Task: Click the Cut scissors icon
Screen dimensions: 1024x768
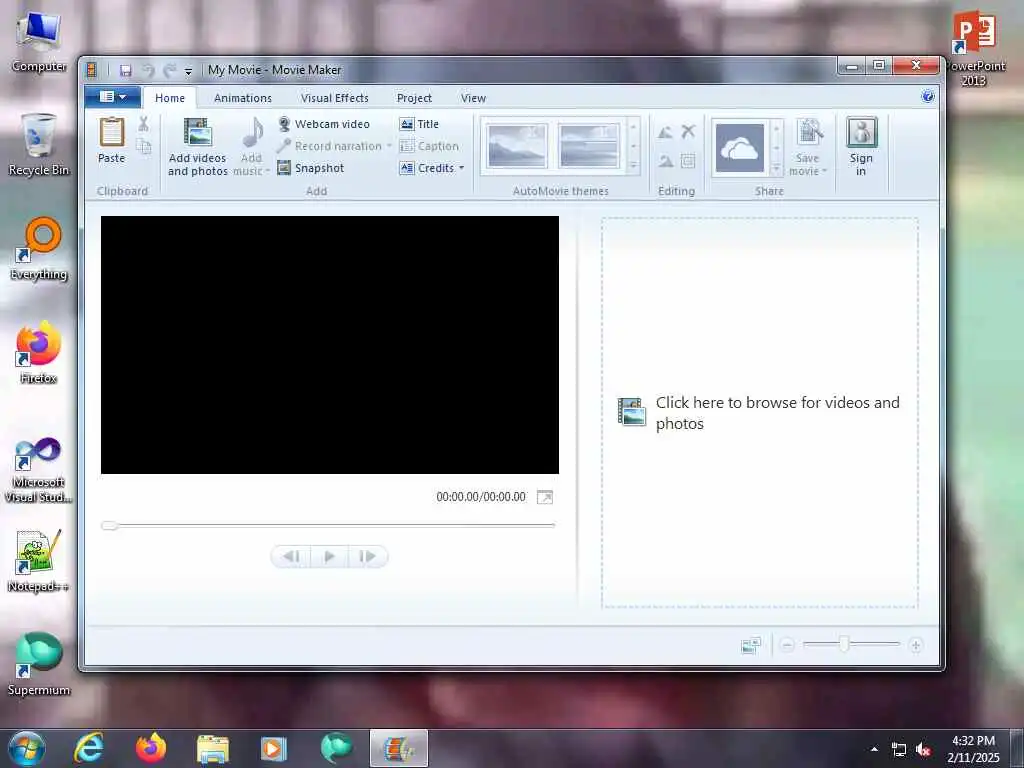Action: [144, 123]
